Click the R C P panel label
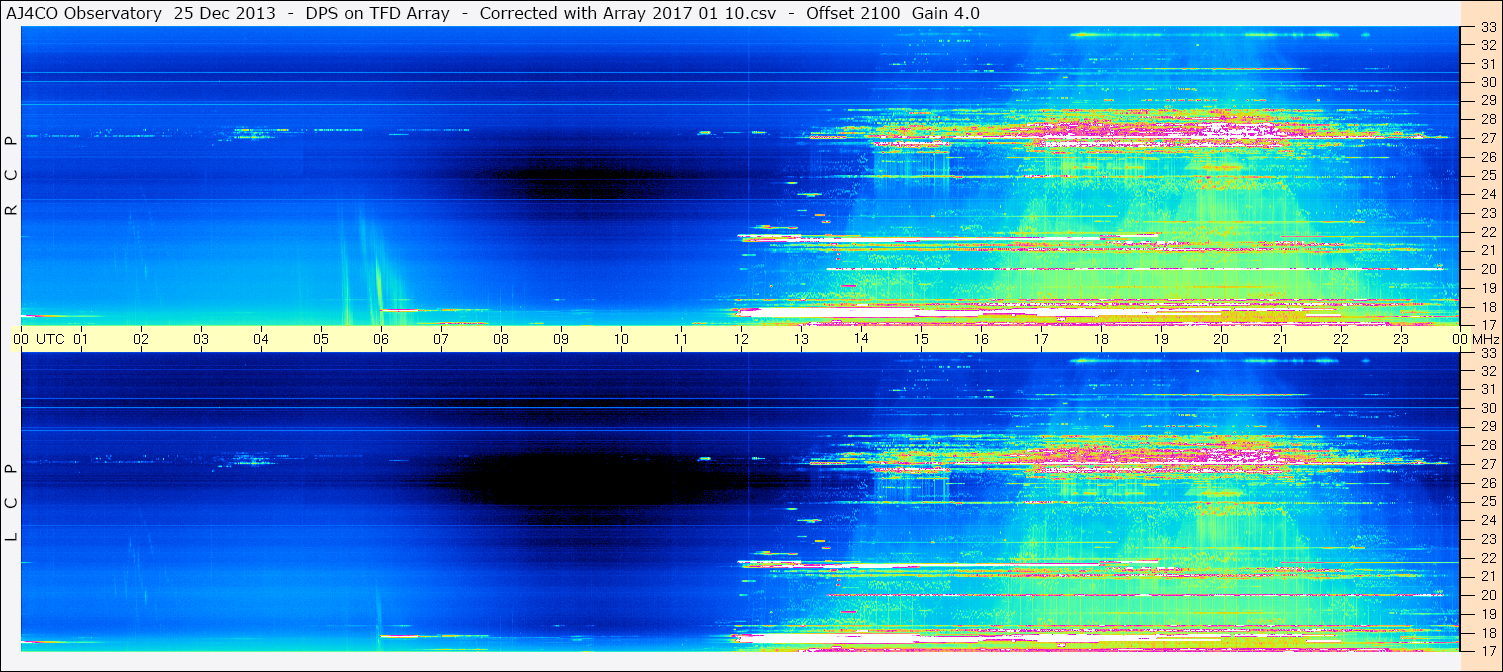Image resolution: width=1503 pixels, height=672 pixels. 11,175
